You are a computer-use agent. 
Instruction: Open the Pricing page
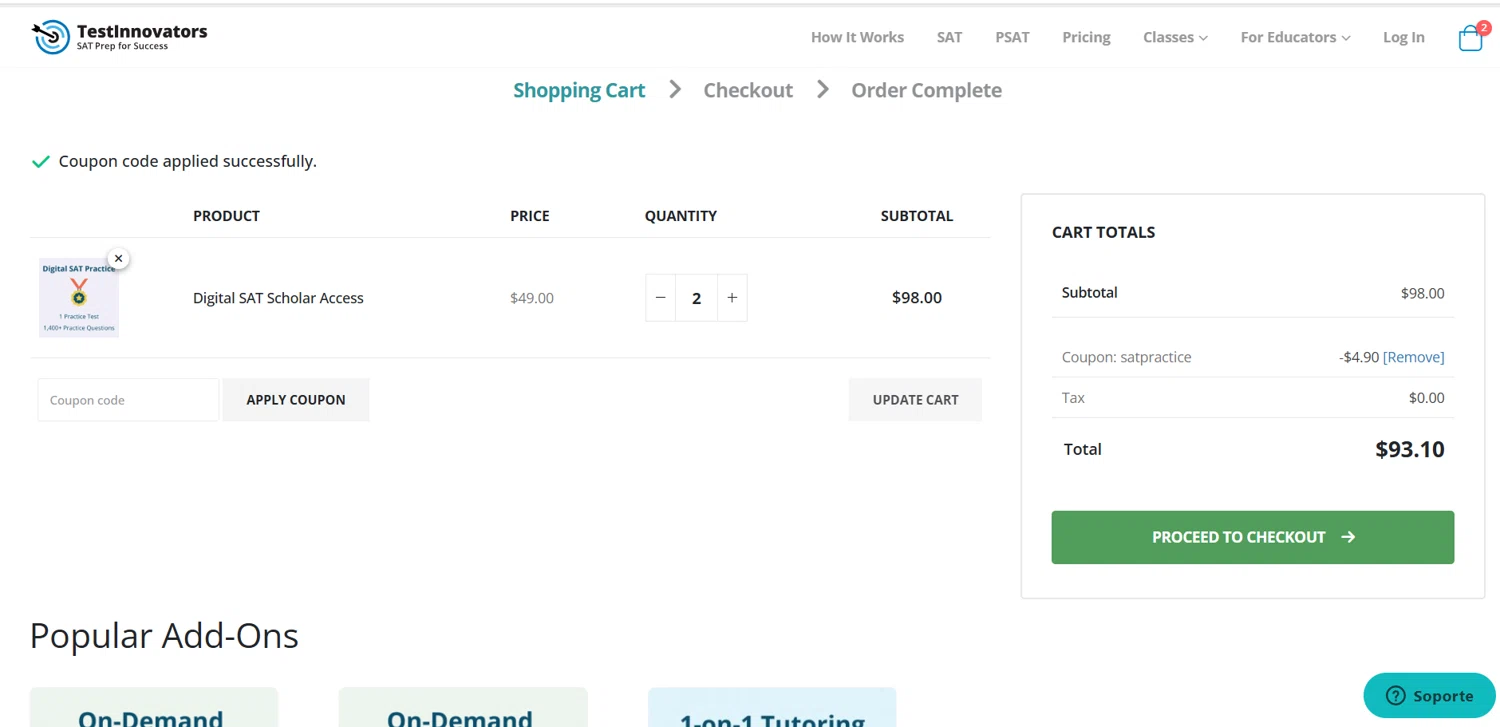point(1086,37)
